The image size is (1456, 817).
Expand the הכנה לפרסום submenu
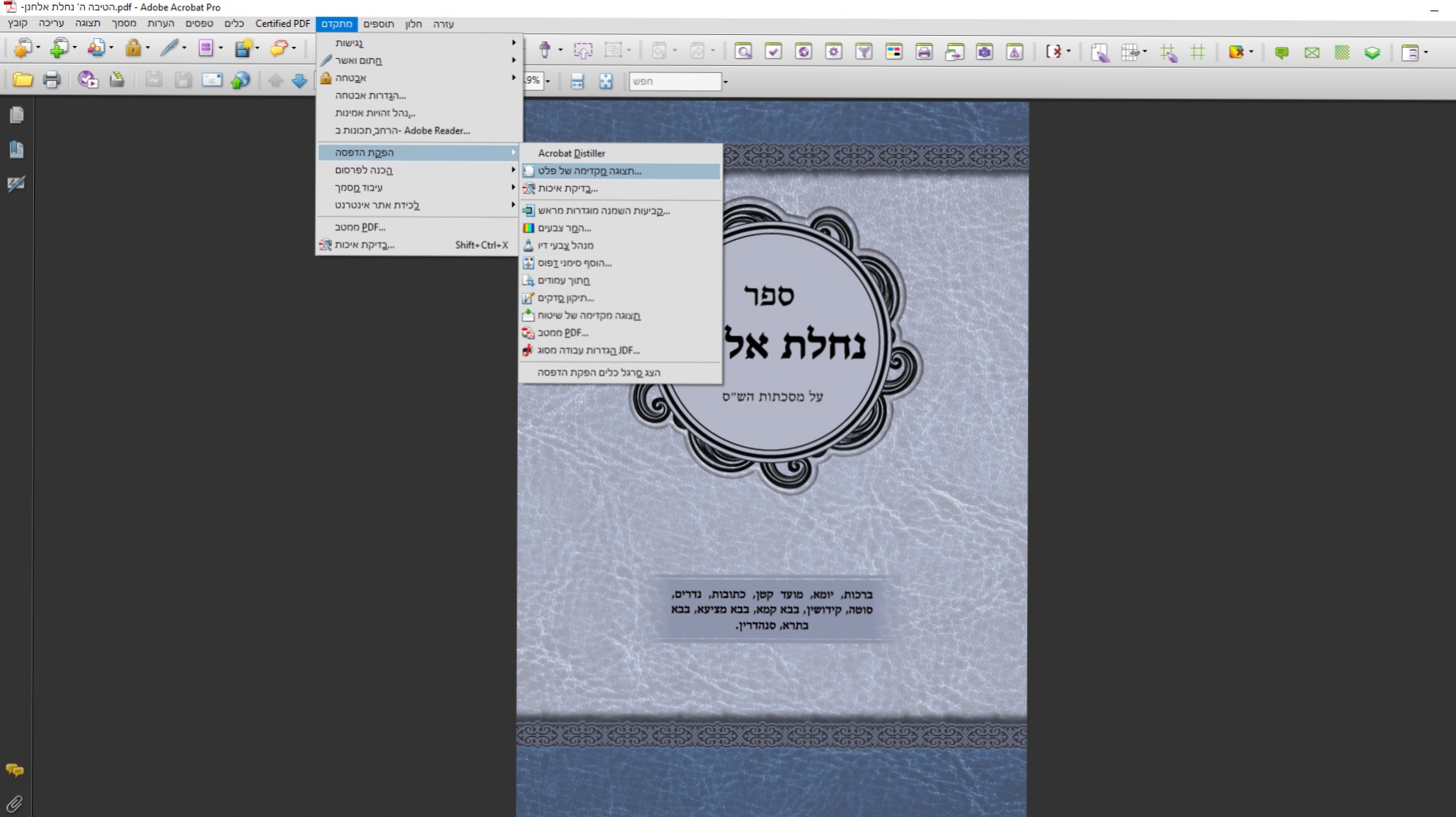[x=419, y=170]
